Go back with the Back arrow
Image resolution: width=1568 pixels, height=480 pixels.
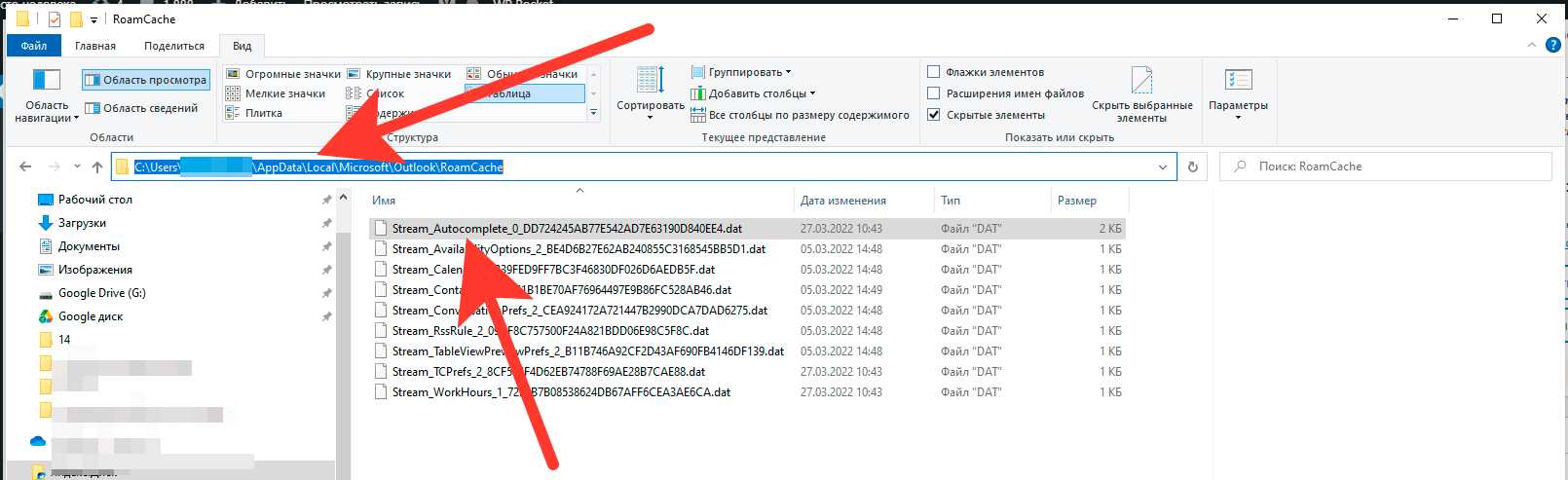pyautogui.click(x=25, y=166)
